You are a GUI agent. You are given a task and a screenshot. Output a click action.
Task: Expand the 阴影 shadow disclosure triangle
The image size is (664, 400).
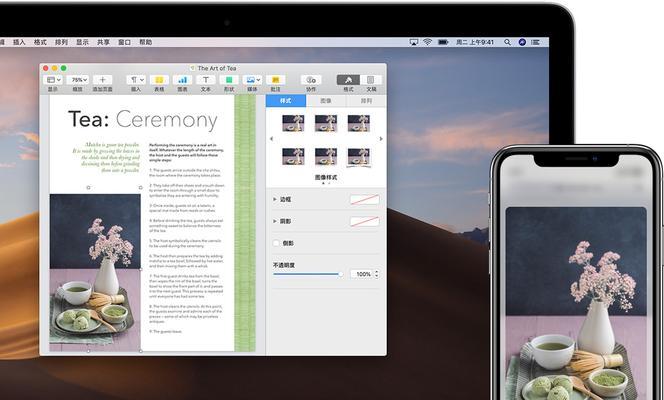click(275, 221)
